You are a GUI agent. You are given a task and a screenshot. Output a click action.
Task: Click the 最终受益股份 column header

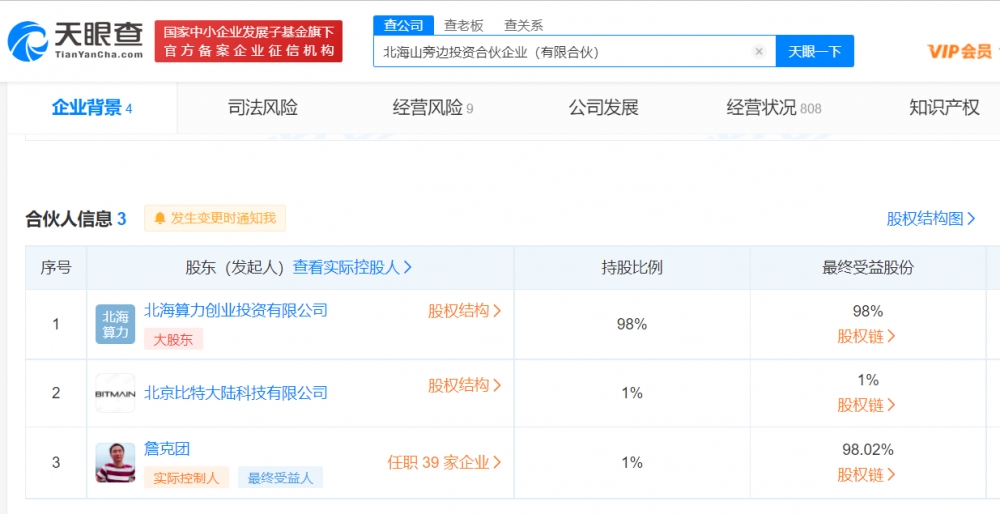pyautogui.click(x=867, y=268)
